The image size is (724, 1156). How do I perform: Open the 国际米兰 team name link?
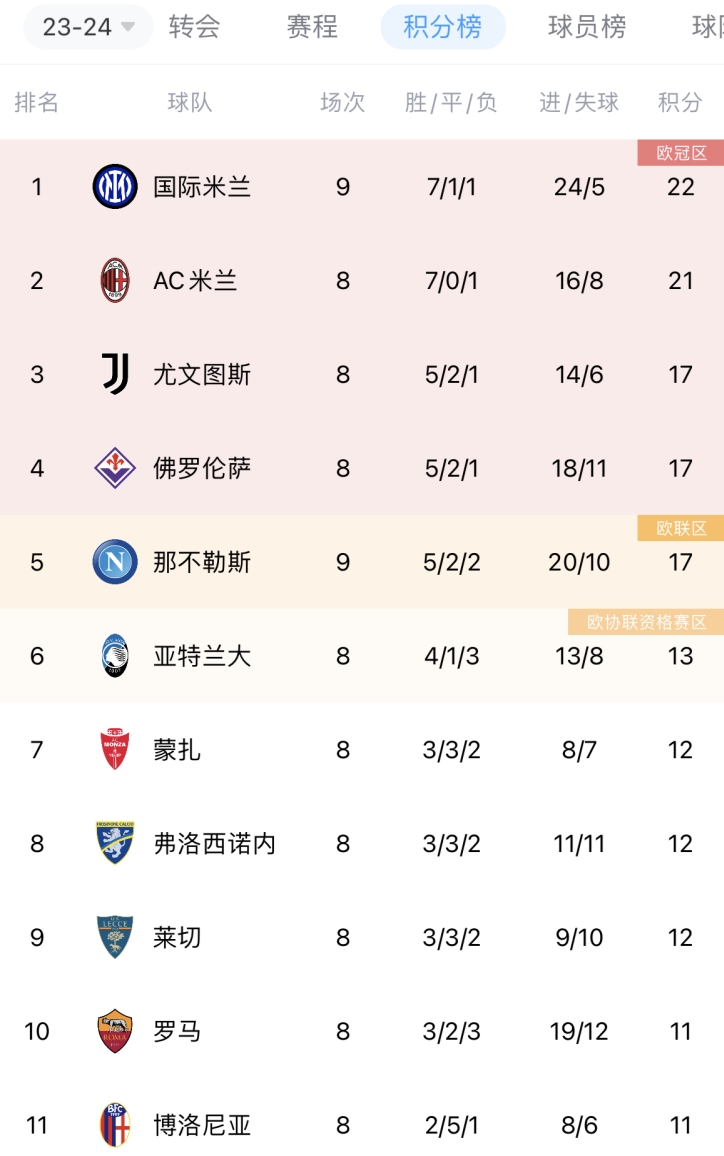point(202,187)
